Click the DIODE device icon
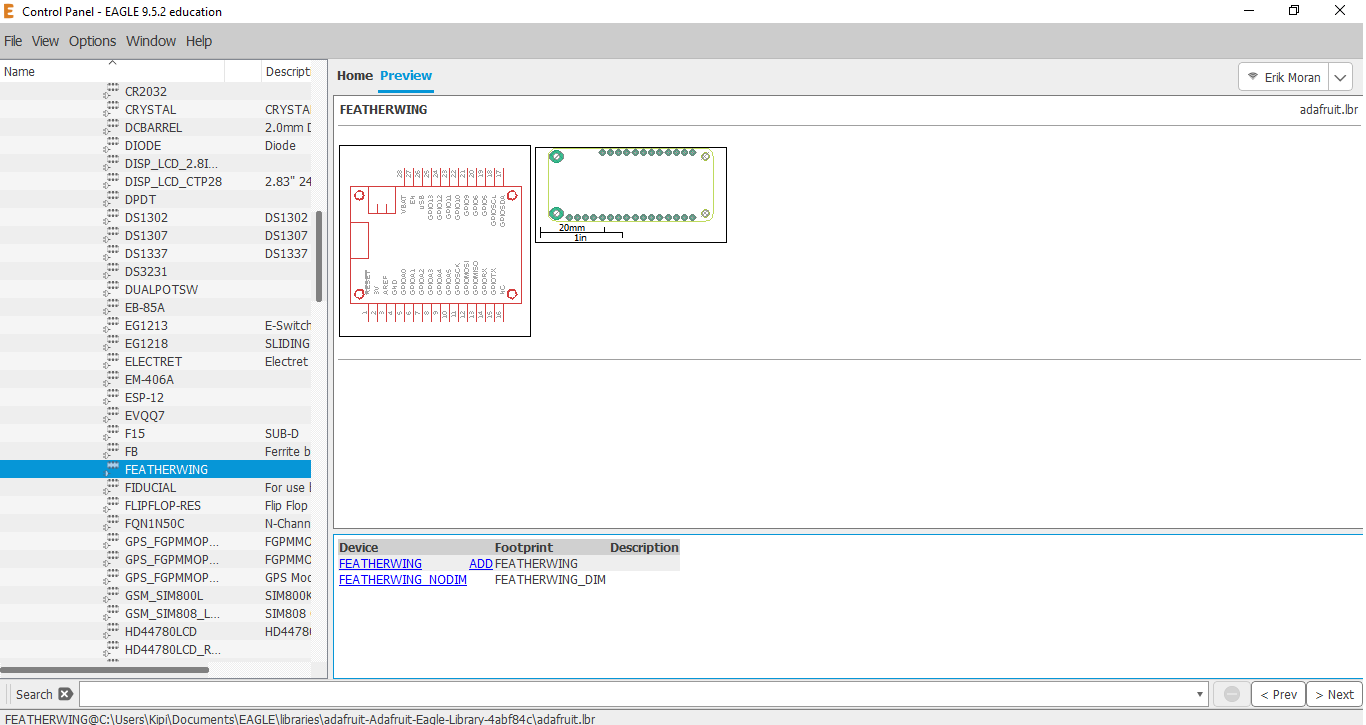The height and width of the screenshot is (725, 1366). coord(111,145)
